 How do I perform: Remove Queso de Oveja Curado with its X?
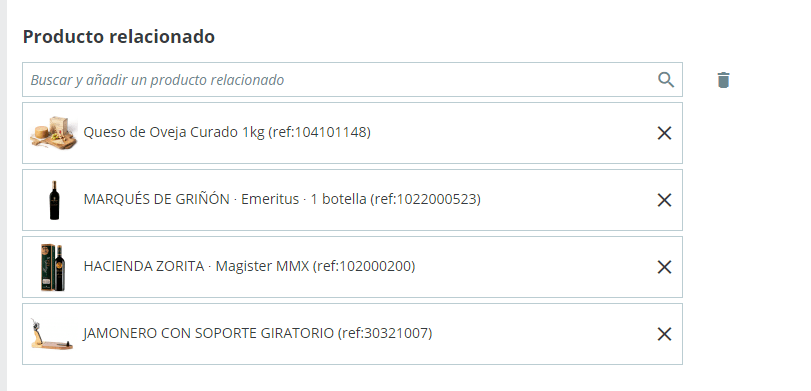(664, 133)
